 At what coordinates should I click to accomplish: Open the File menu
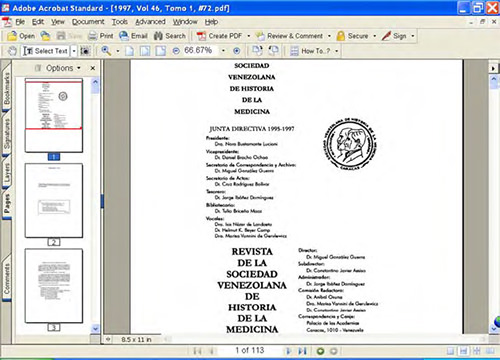click(20, 22)
